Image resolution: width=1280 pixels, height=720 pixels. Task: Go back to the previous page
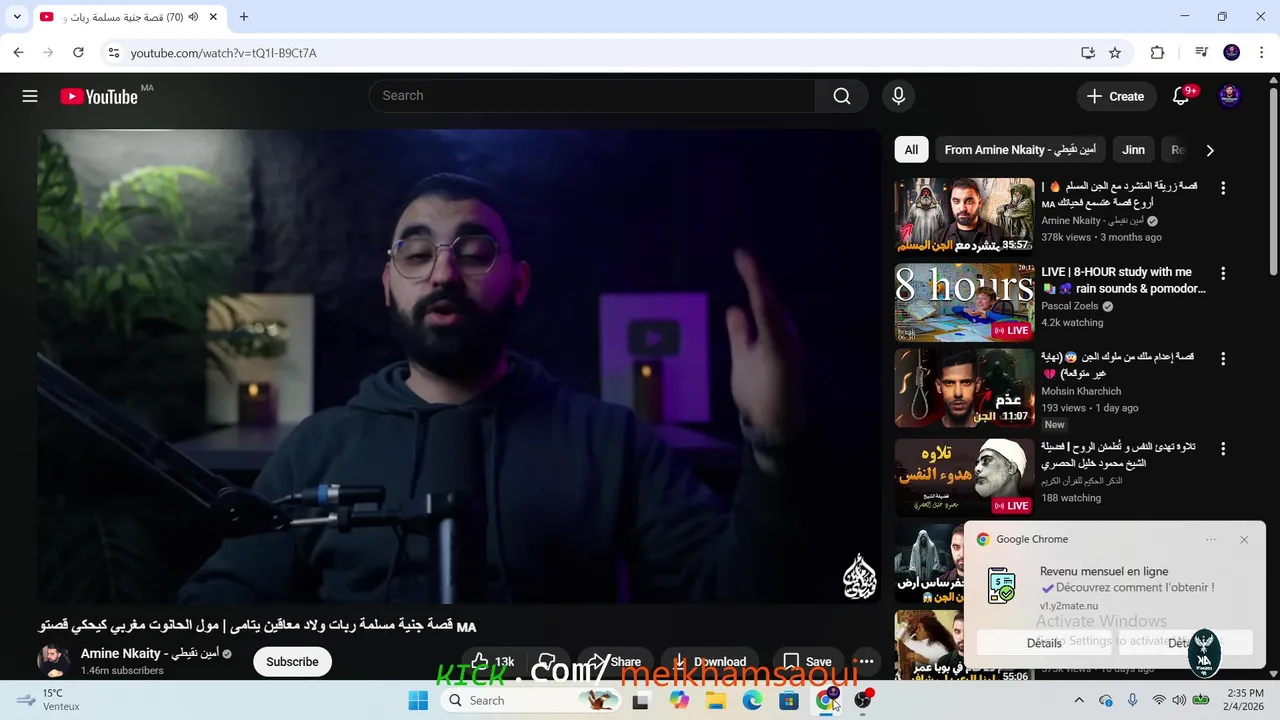pyautogui.click(x=18, y=52)
